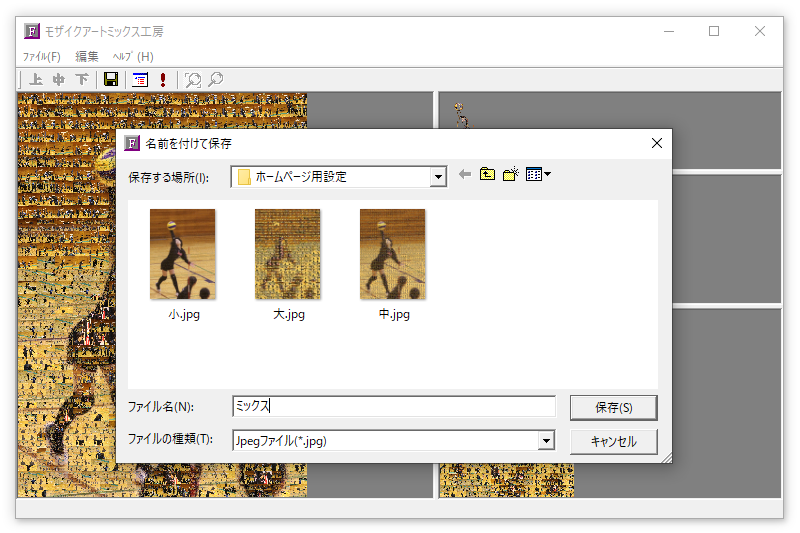The width and height of the screenshot is (800, 533).
Task: Click the 中 (middle) toolbar icon
Action: coord(59,80)
